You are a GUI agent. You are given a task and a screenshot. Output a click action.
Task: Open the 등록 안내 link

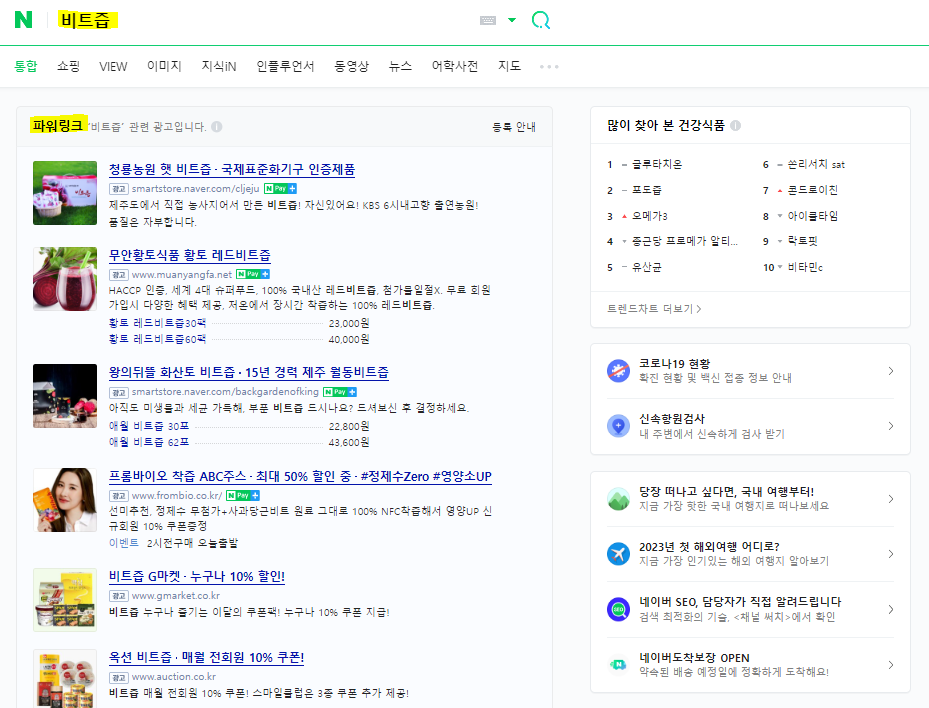click(514, 127)
